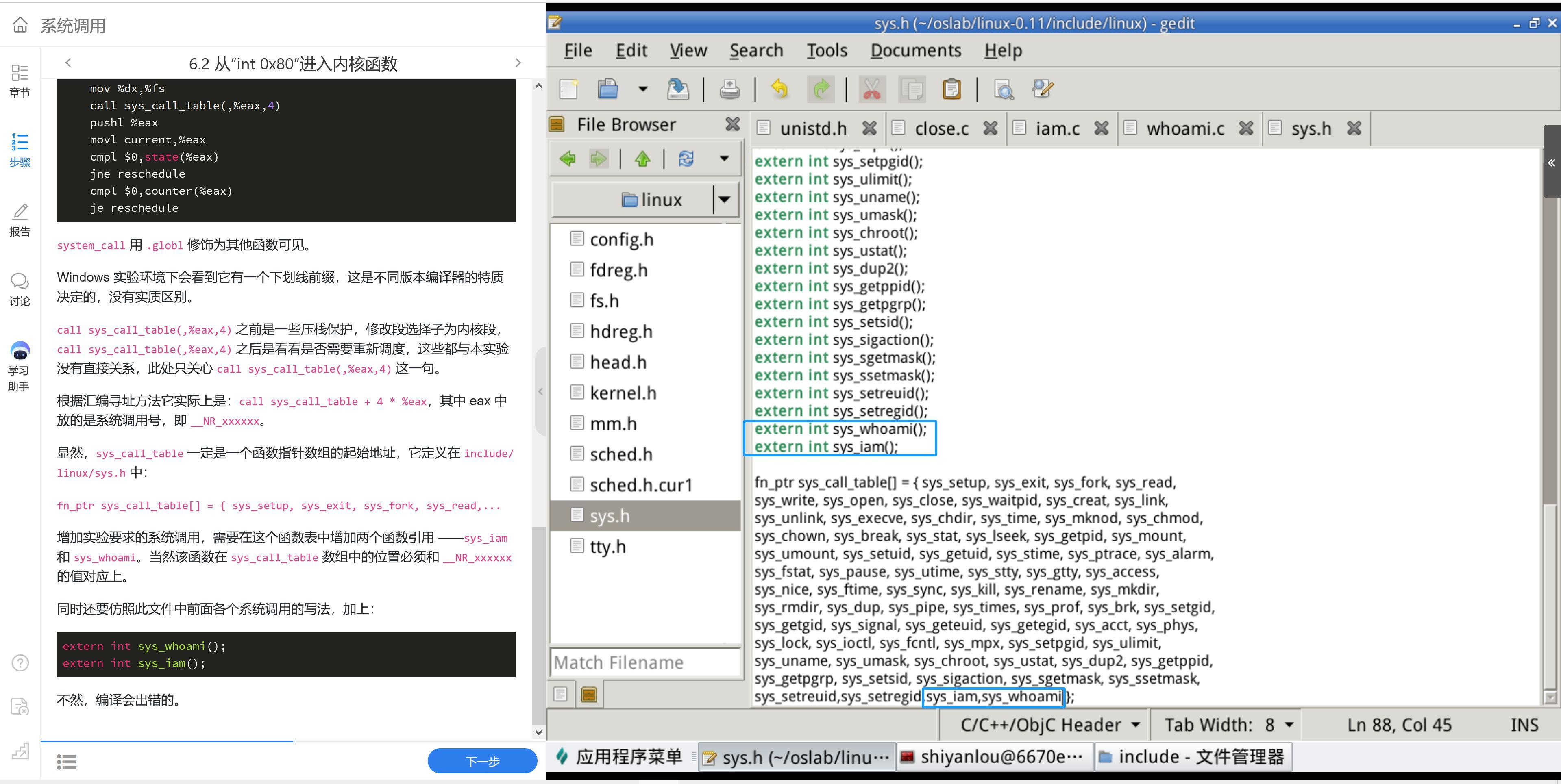Switch side panel to File Browser icon
This screenshot has width=1561, height=784.
588,694
